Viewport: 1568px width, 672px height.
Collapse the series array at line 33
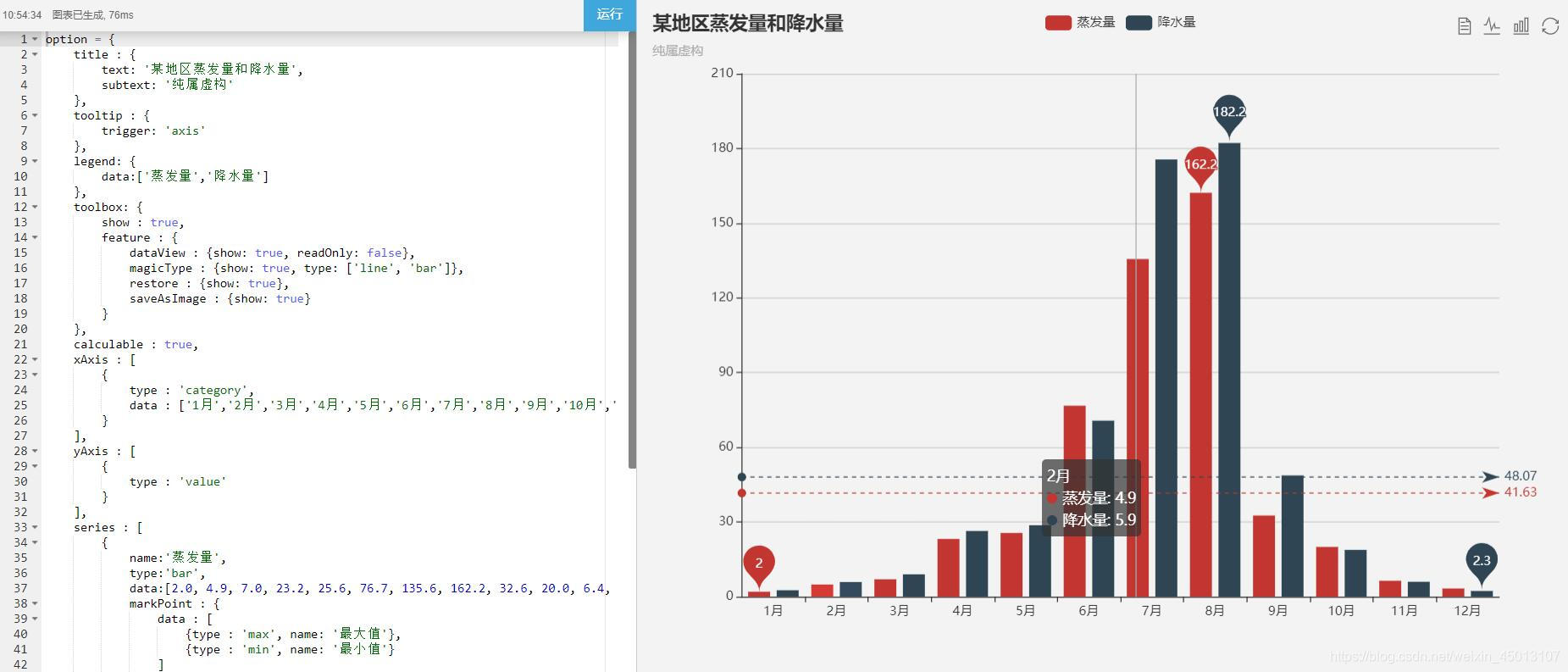(x=35, y=527)
